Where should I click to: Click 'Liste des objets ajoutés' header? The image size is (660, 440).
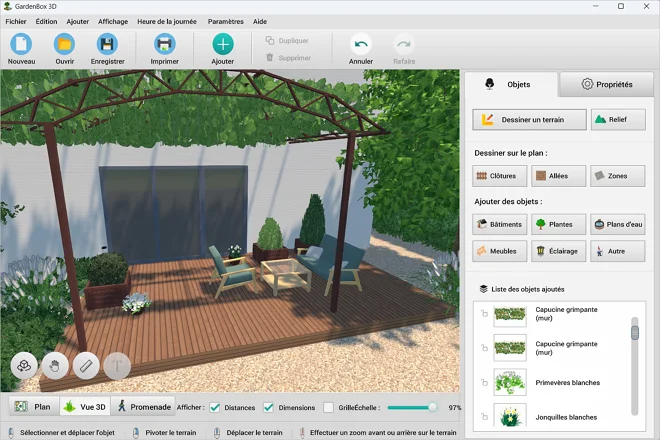point(527,289)
